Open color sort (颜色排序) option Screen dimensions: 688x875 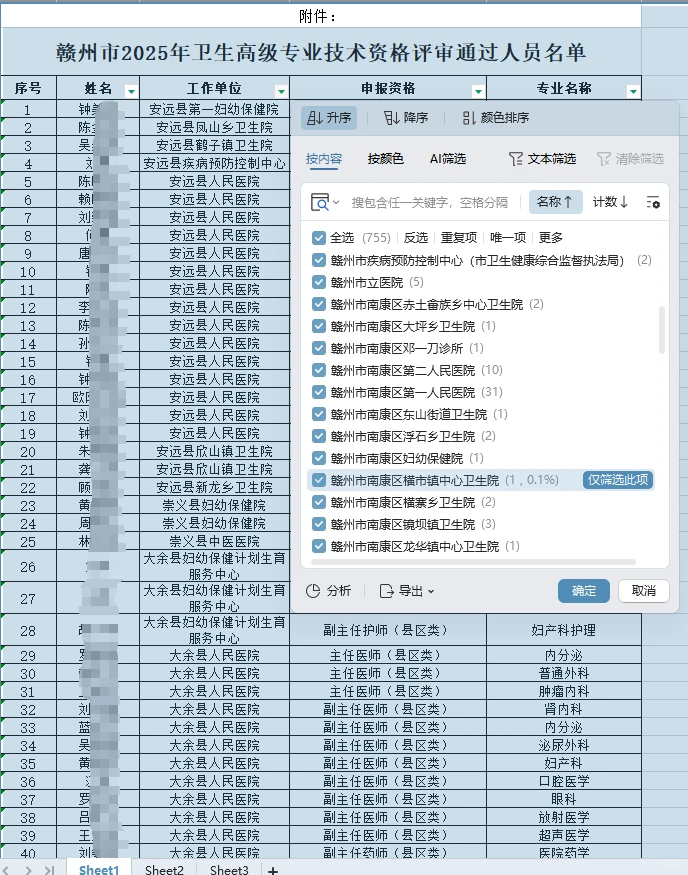pyautogui.click(x=495, y=118)
